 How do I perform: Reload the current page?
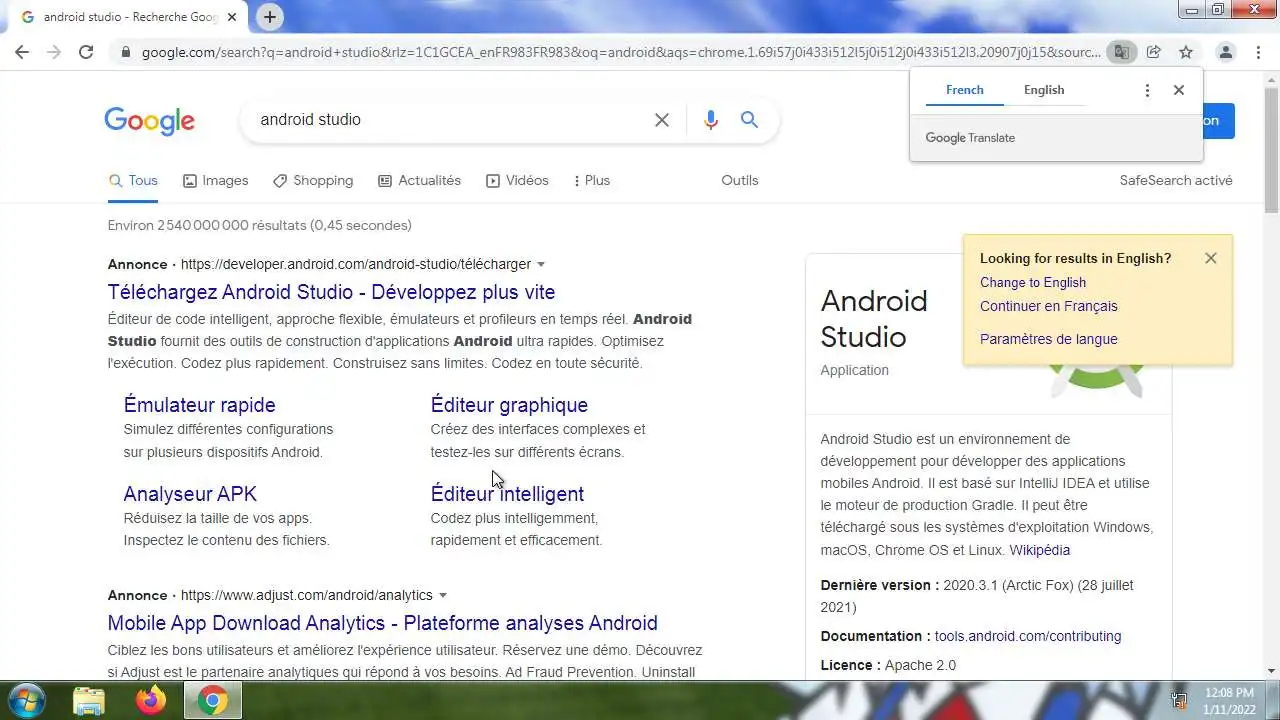pos(86,52)
